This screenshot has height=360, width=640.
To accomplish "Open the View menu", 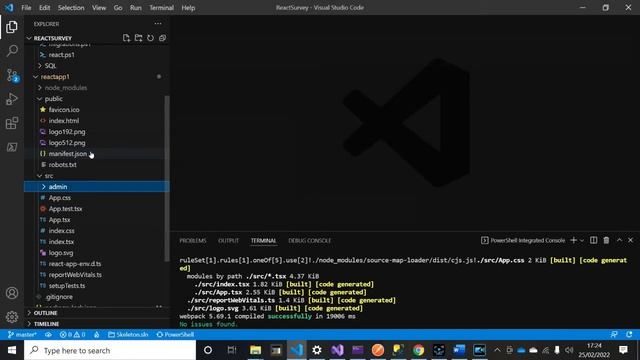I will 99,8.
